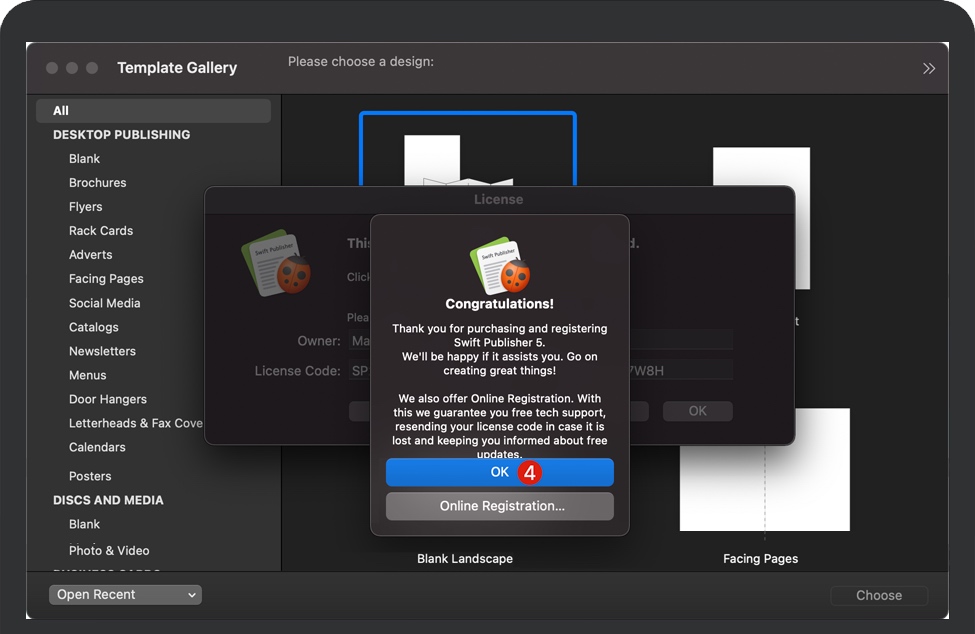Click the Swift Publisher icon in License window
The width and height of the screenshot is (975, 634).
tap(275, 263)
